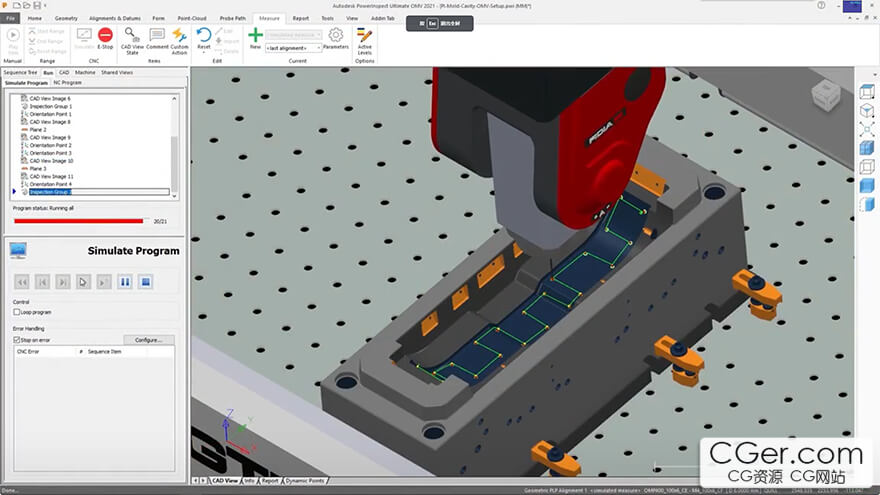Viewport: 880px width, 495px height.
Task: Click the help question mark icon in title bar
Action: coord(821,5)
